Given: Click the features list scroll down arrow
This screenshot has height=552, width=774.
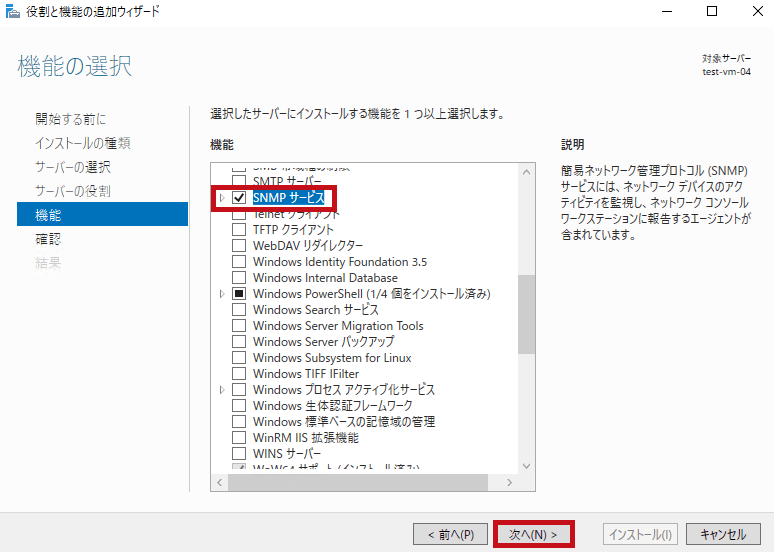Looking at the screenshot, I should point(526,466).
